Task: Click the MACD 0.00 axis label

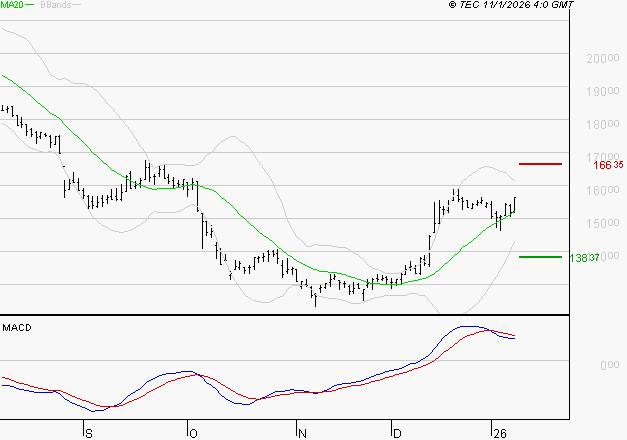Action: tap(610, 365)
